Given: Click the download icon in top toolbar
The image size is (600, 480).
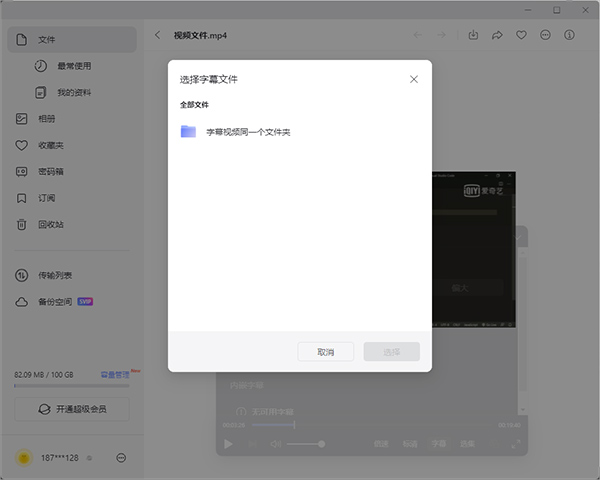Looking at the screenshot, I should coord(473,35).
